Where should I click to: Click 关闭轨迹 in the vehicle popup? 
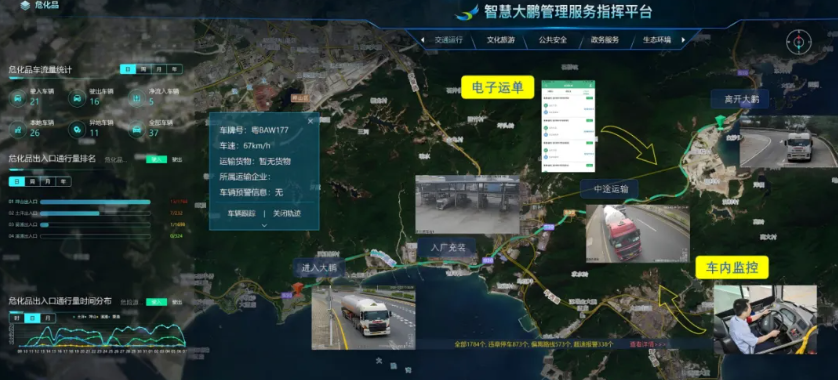(x=287, y=213)
